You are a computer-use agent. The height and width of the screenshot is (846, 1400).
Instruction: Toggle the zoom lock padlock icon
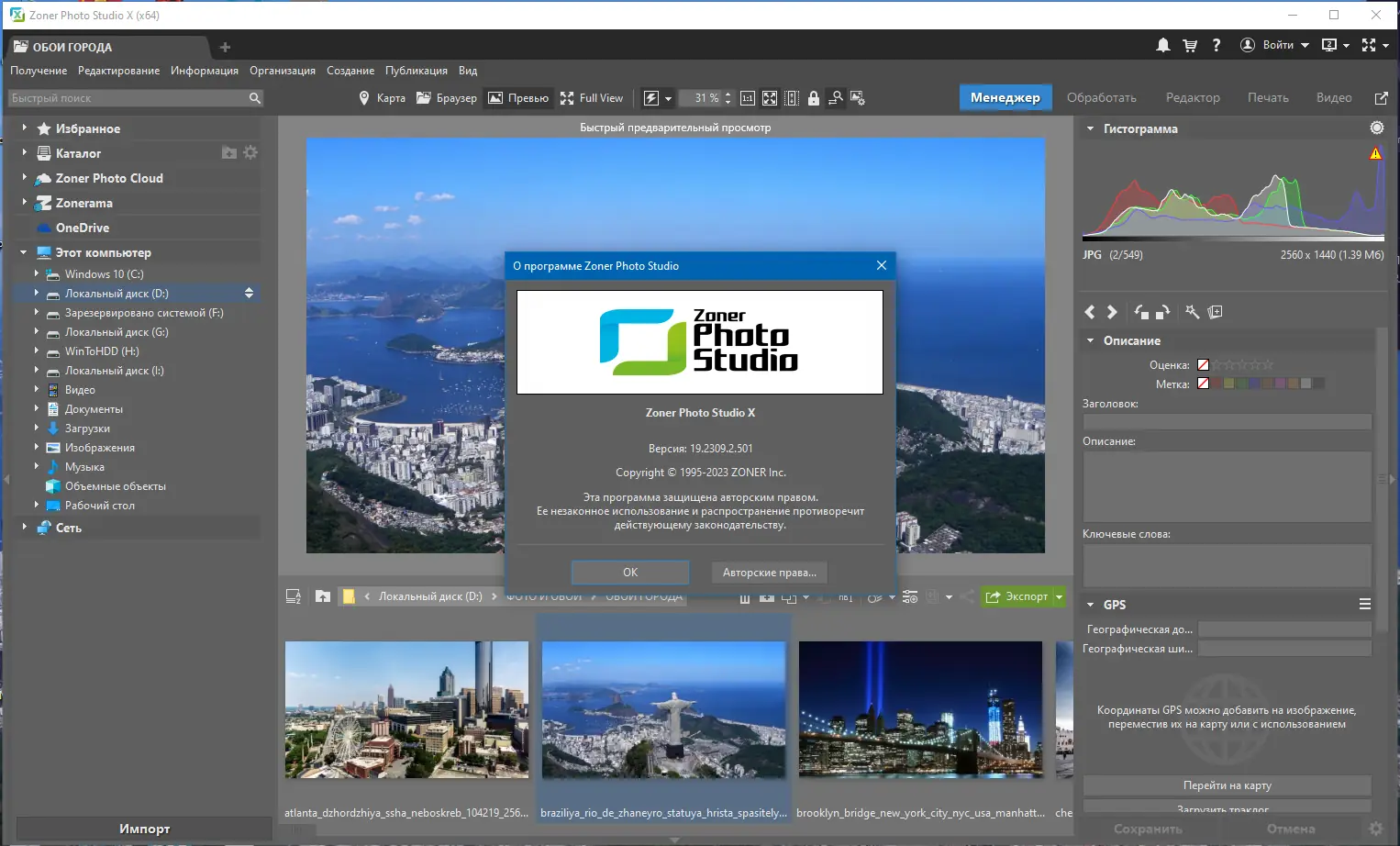pyautogui.click(x=813, y=98)
